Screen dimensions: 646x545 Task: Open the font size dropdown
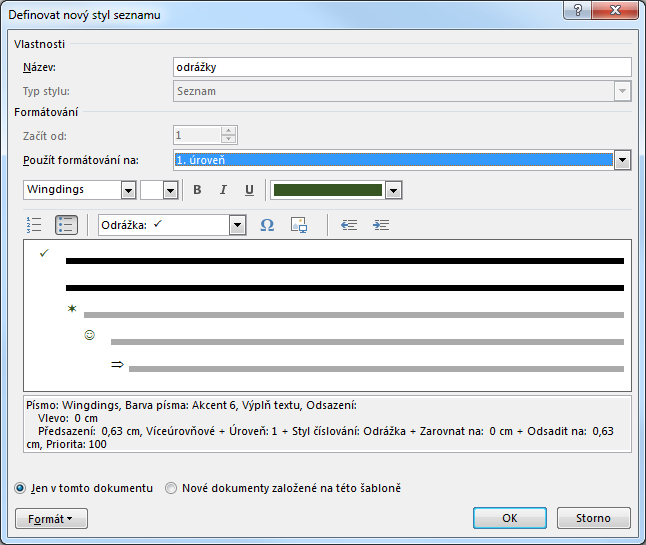(x=170, y=190)
